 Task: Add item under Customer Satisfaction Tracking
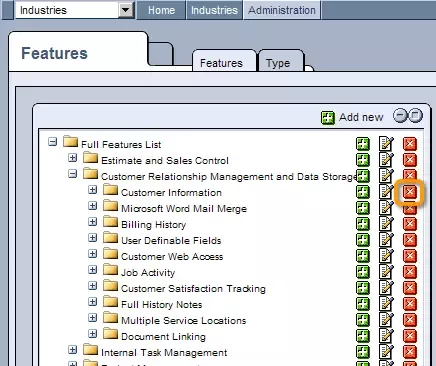click(363, 288)
